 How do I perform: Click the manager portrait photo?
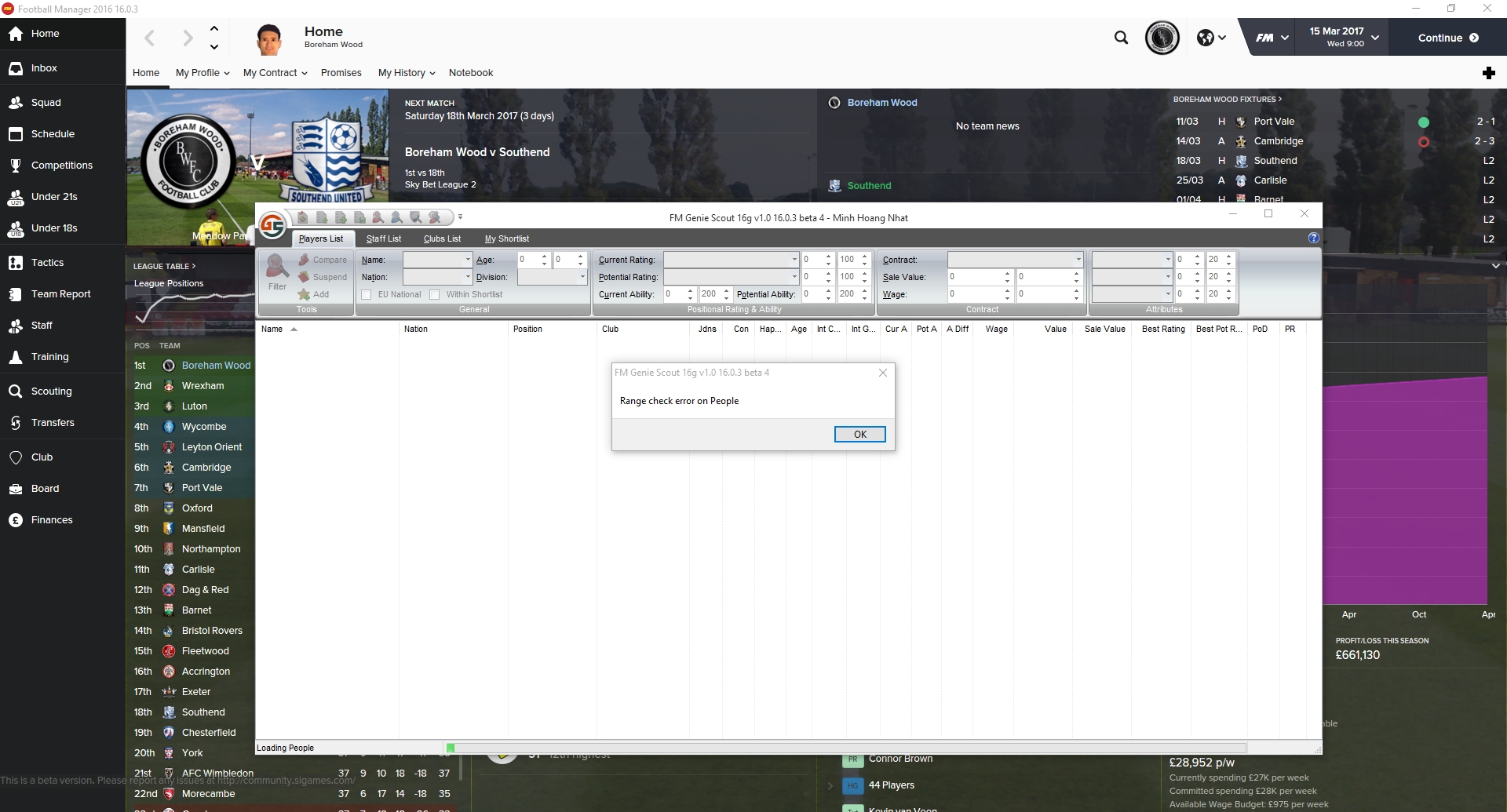pyautogui.click(x=269, y=38)
